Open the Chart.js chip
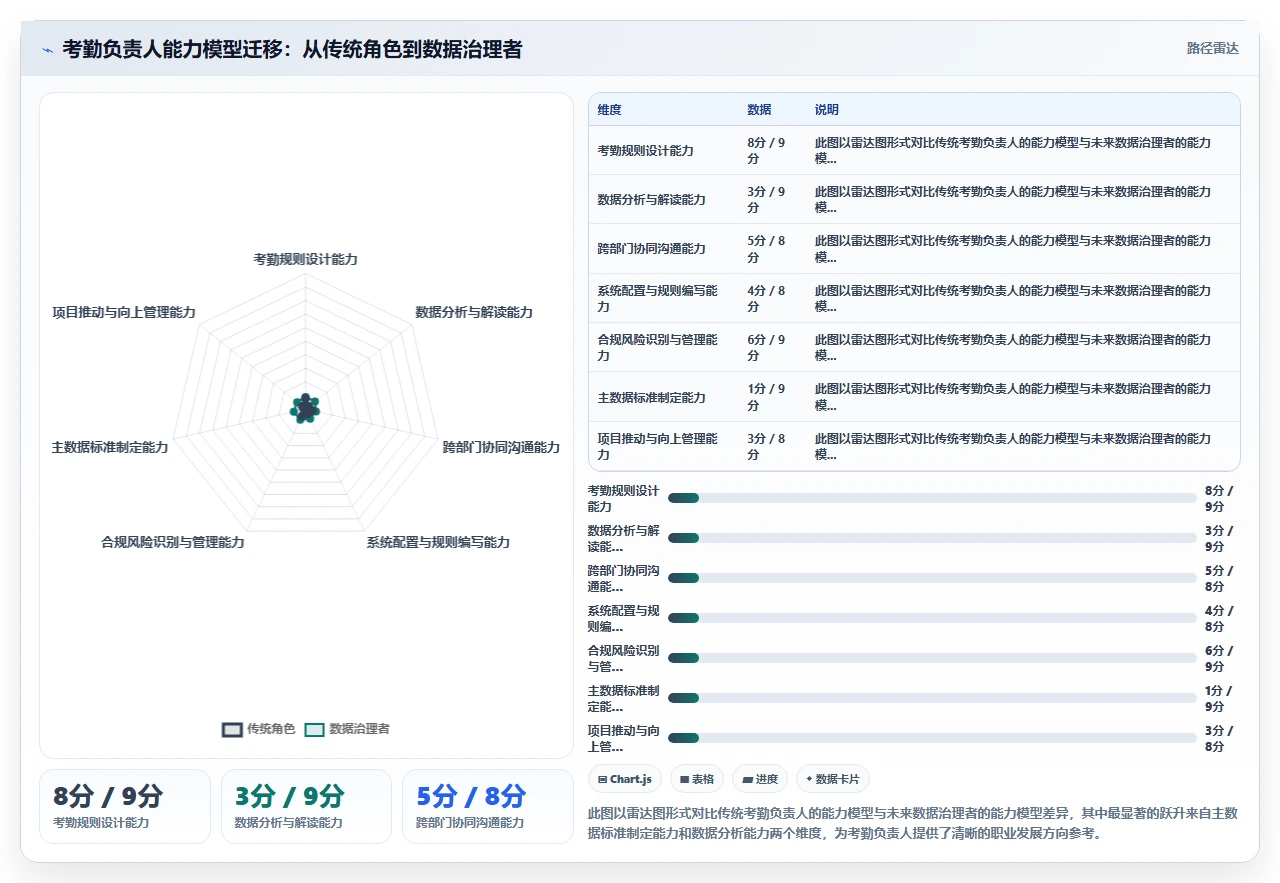This screenshot has width=1280, height=883. pyautogui.click(x=624, y=779)
